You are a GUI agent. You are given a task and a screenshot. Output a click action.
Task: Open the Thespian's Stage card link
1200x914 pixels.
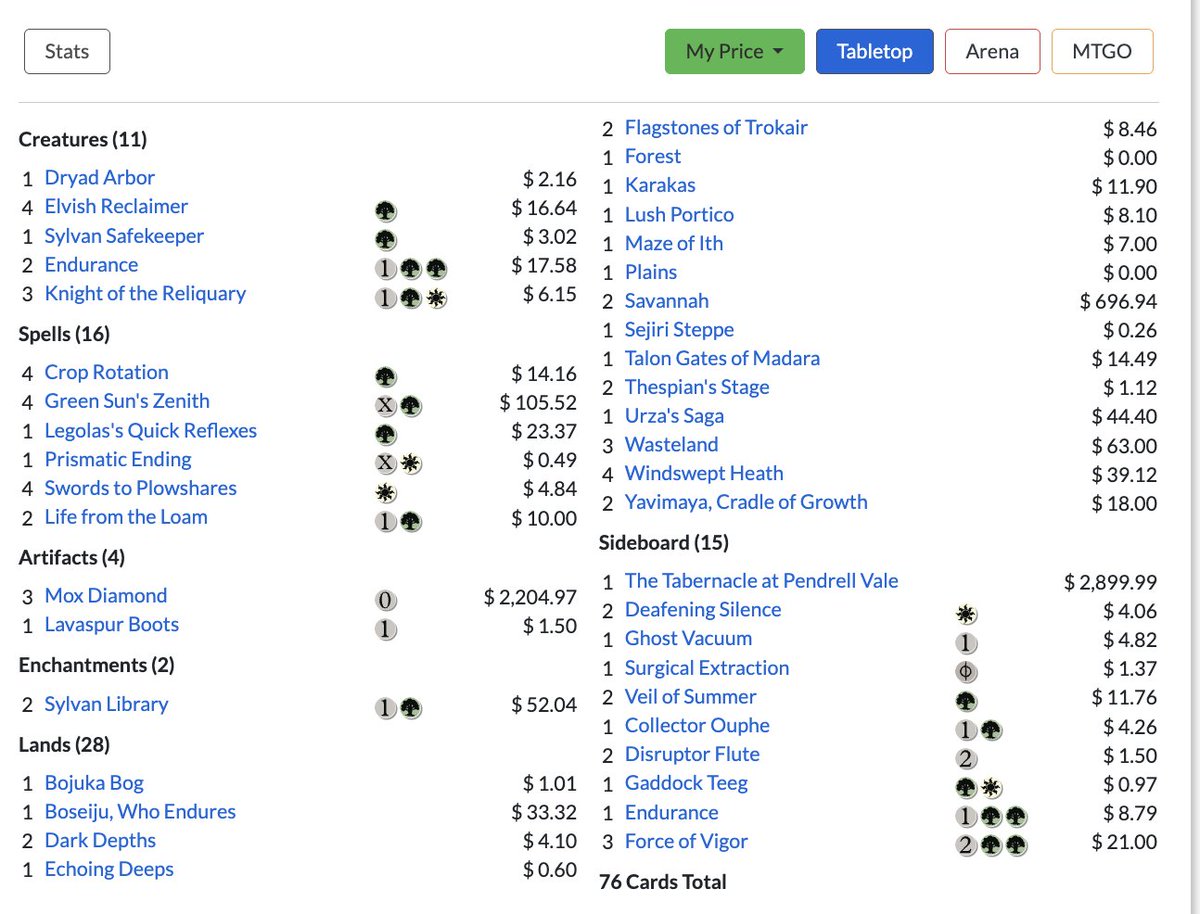(x=697, y=386)
